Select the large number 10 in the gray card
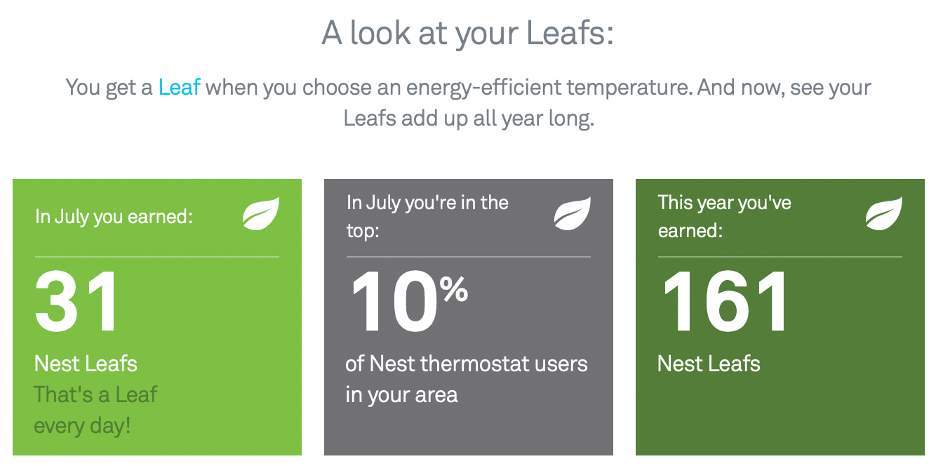The image size is (936, 466). coord(393,301)
